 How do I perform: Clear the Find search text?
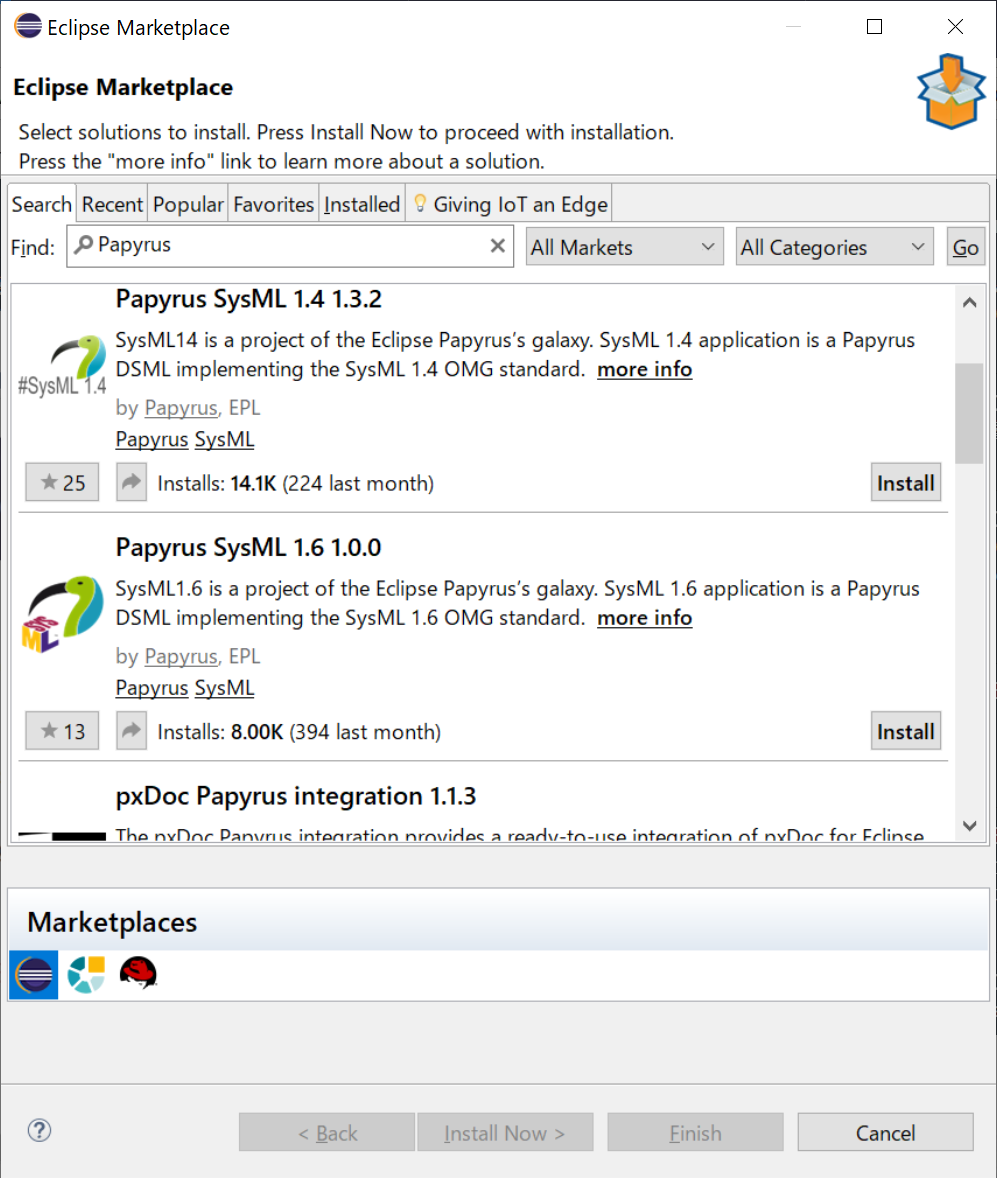point(497,246)
